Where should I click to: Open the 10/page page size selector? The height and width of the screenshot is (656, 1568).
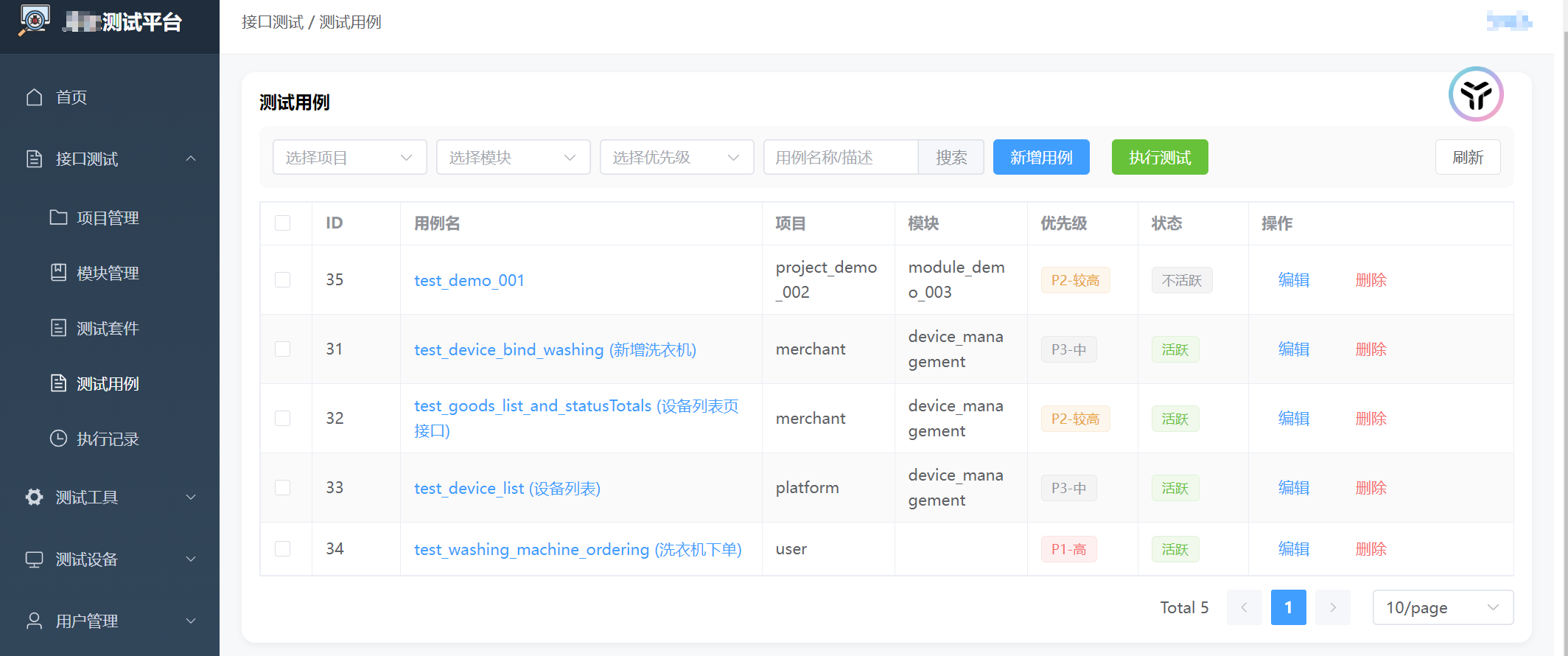tap(1443, 607)
